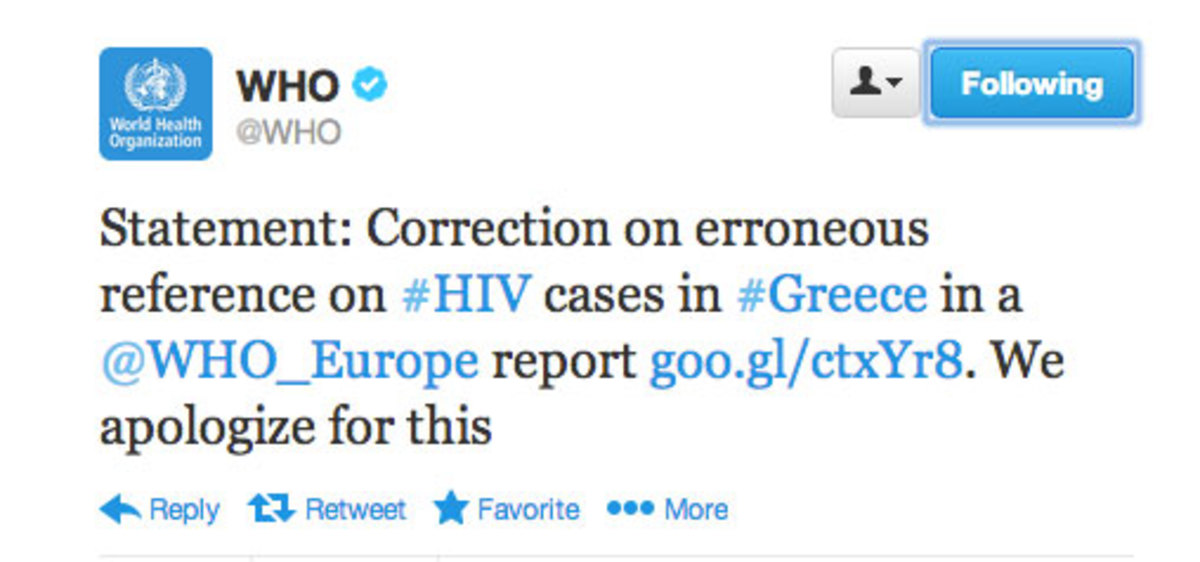Image resolution: width=1200 pixels, height=562 pixels.
Task: Click the reply arrow icon
Action: 120,510
